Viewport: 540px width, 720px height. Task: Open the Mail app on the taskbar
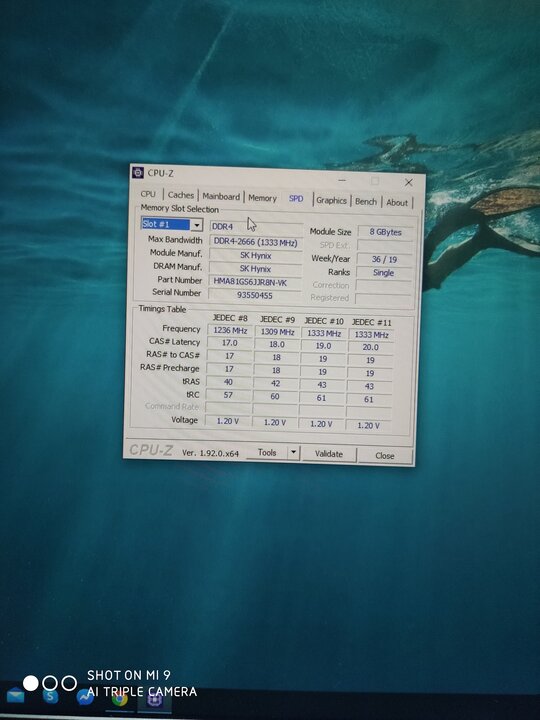pyautogui.click(x=15, y=696)
